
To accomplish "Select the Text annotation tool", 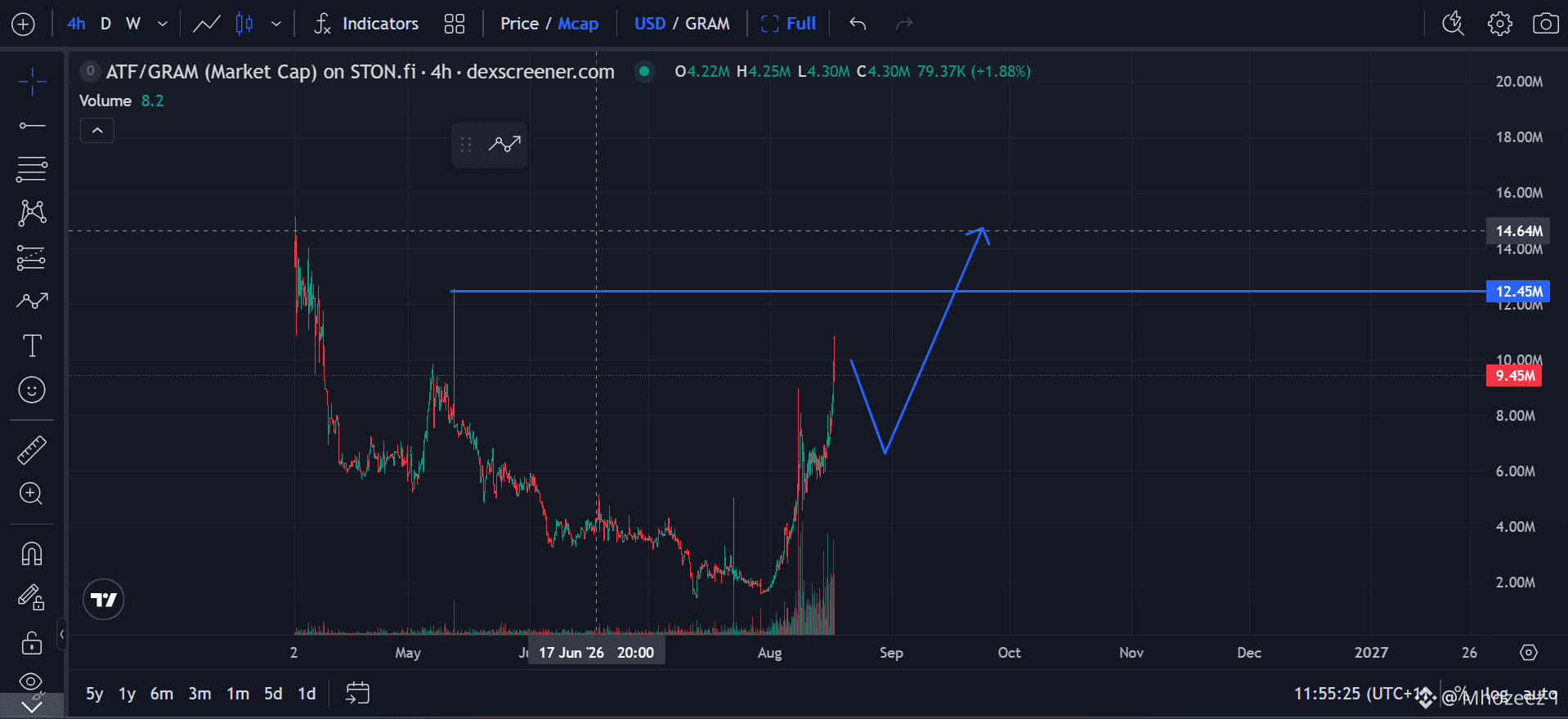I will click(32, 346).
